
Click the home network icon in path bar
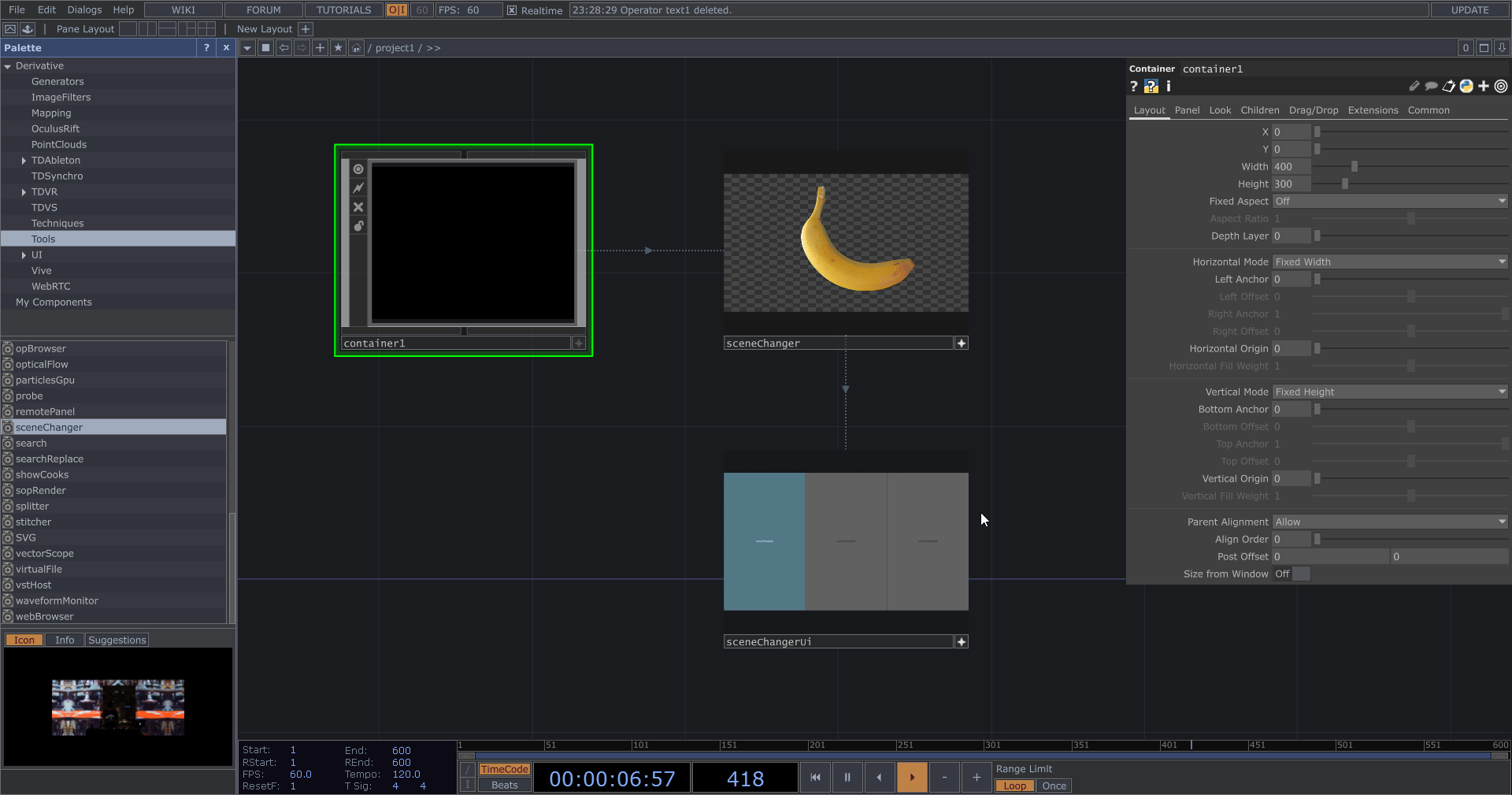pos(357,48)
